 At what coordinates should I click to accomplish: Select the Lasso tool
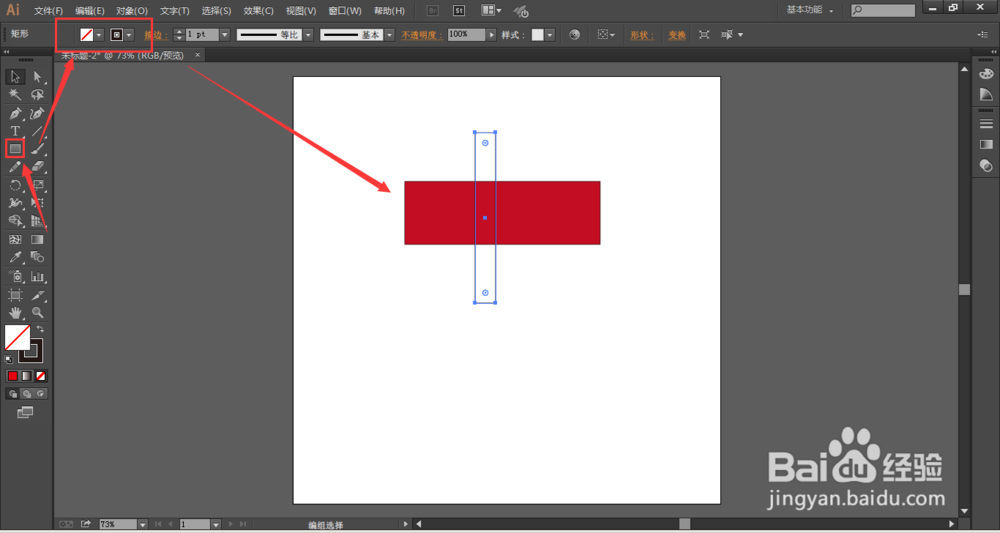tap(38, 95)
